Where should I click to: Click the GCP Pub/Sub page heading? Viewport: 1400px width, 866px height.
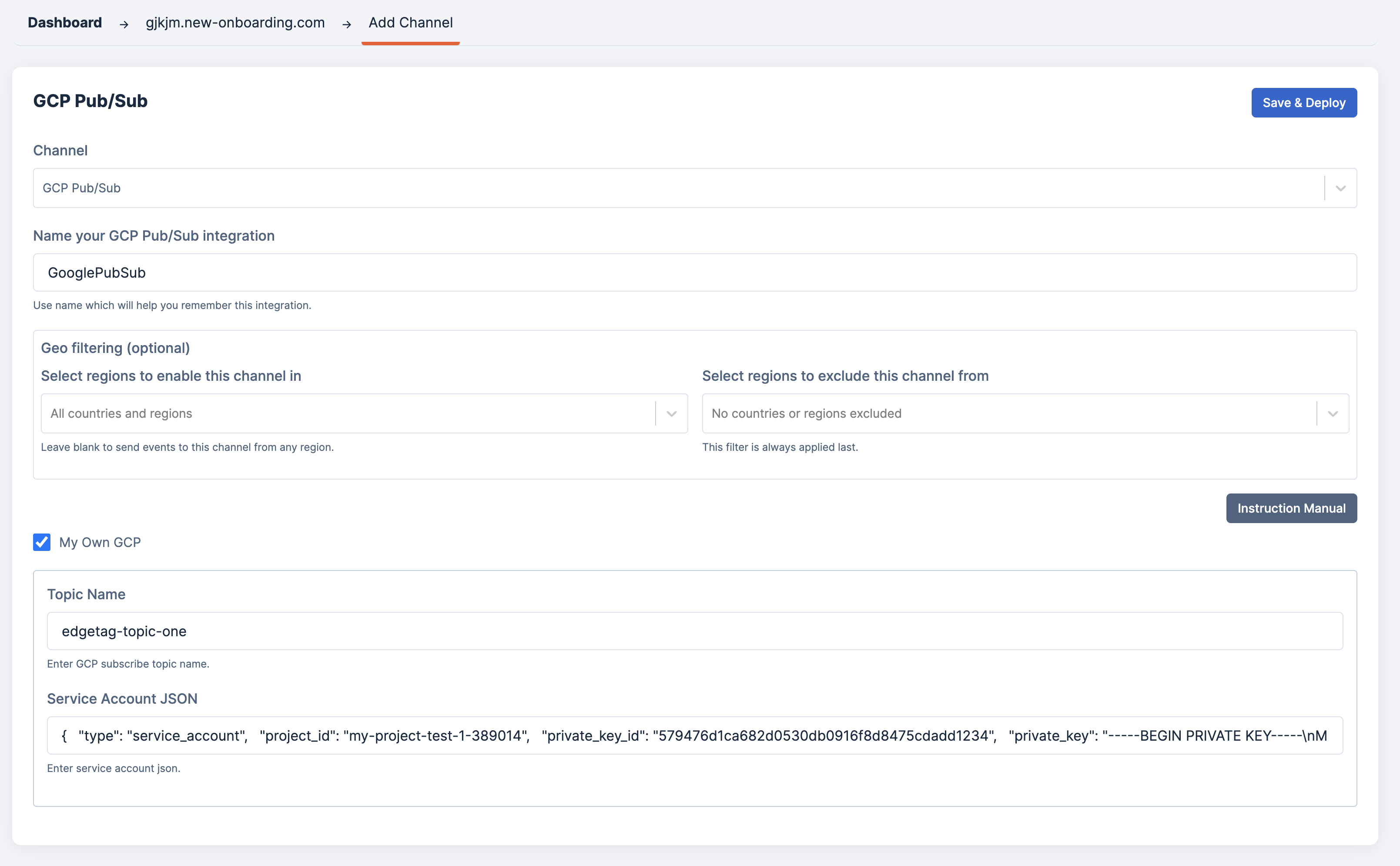pyautogui.click(x=90, y=101)
